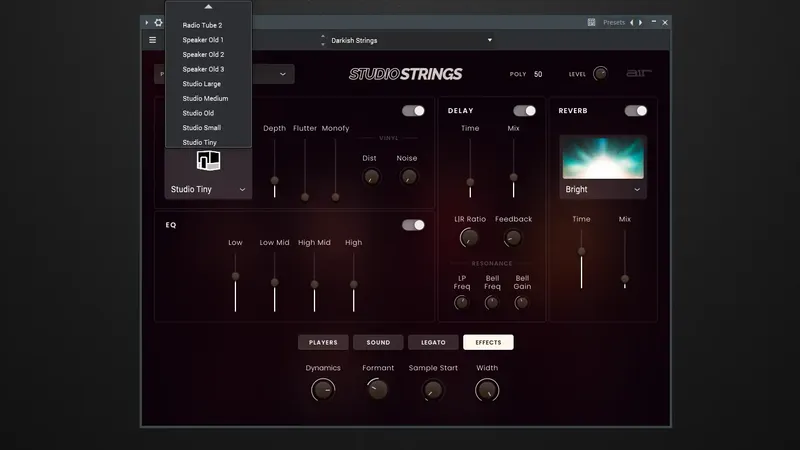Open the partially hidden preset dropdown chevron

283,74
